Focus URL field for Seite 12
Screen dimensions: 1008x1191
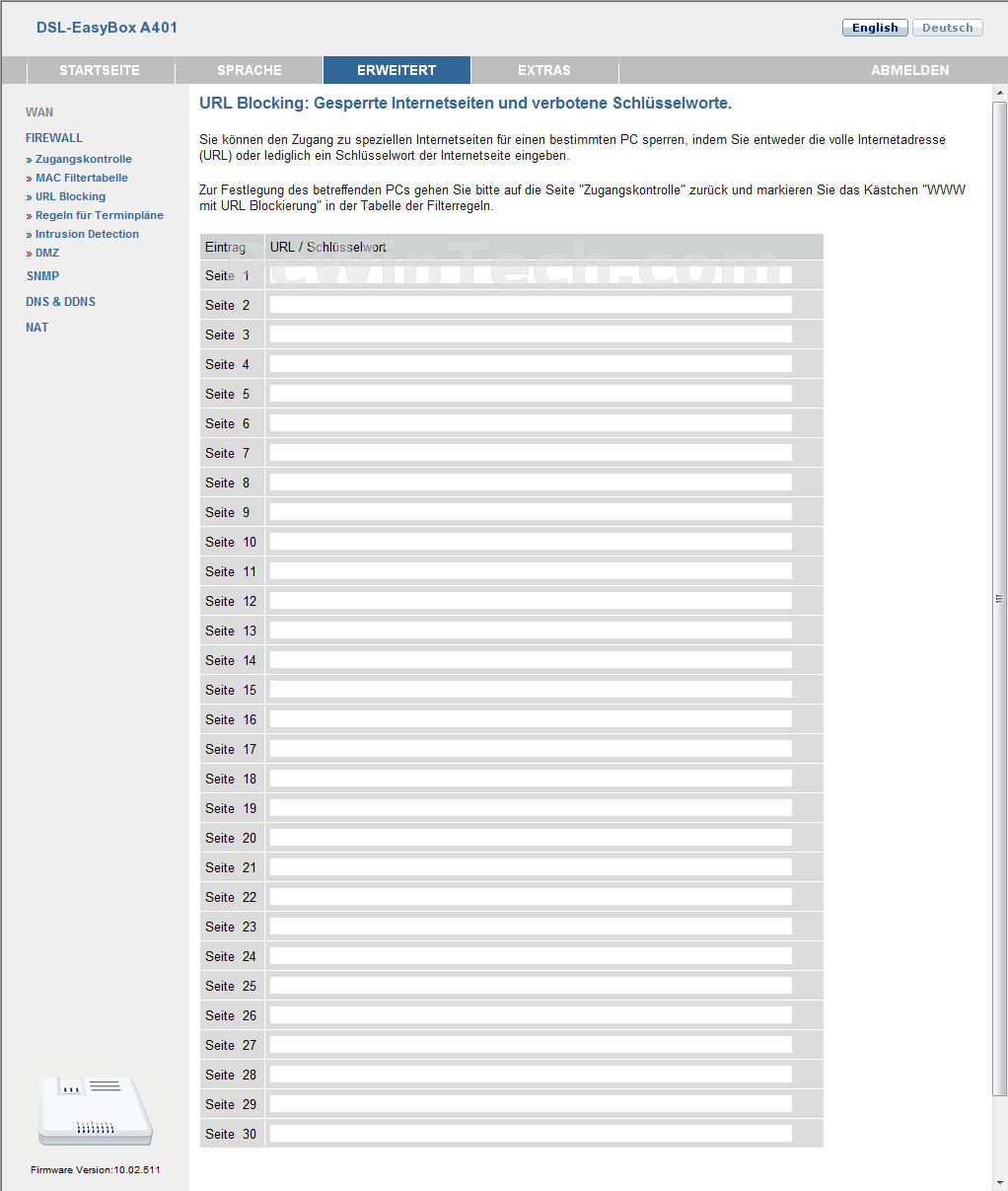(x=531, y=601)
